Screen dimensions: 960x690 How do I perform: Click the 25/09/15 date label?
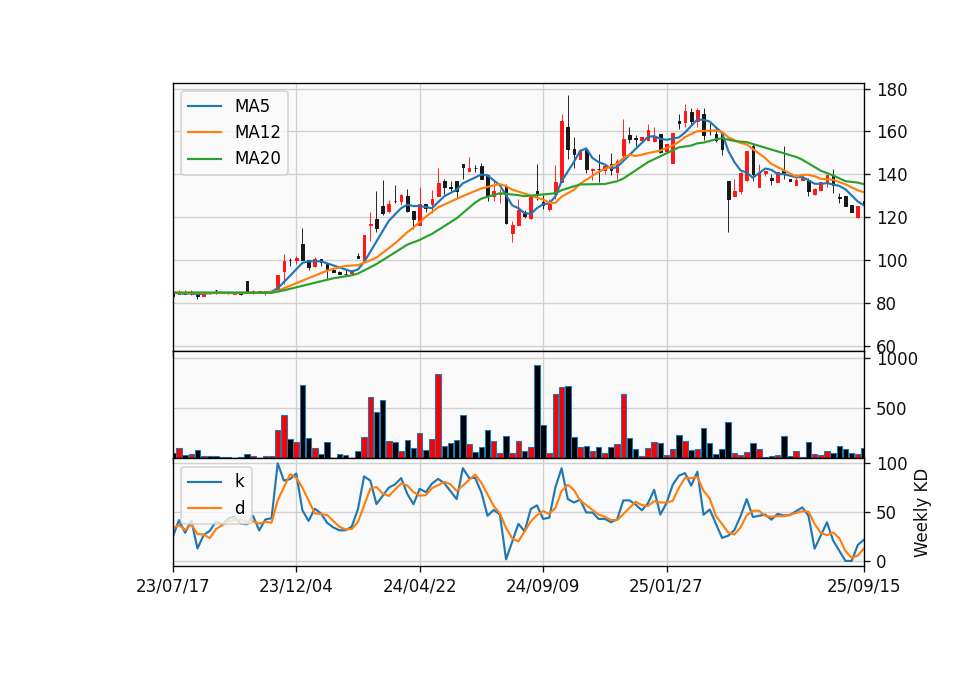pyautogui.click(x=863, y=586)
